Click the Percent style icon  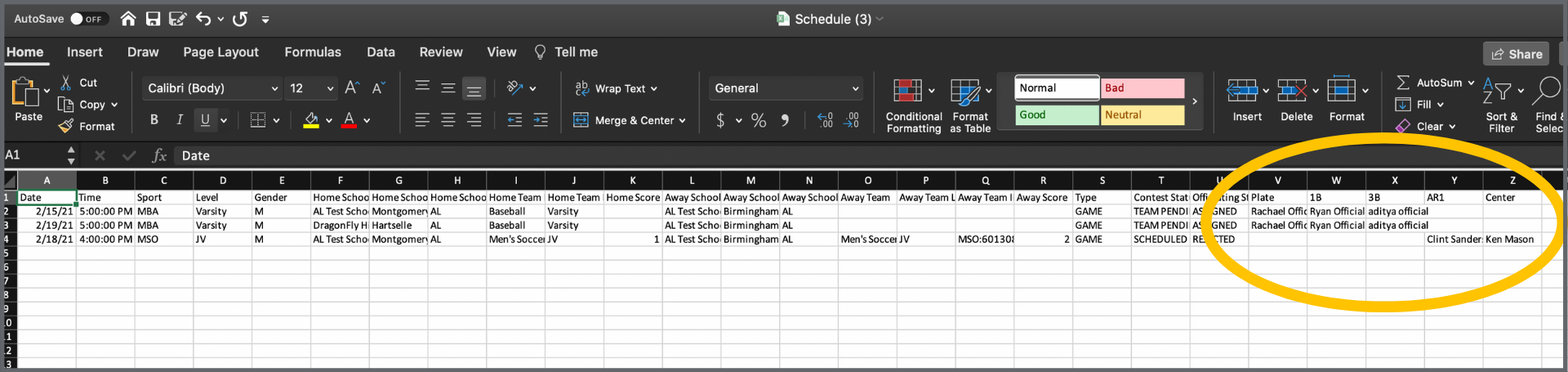(x=759, y=120)
